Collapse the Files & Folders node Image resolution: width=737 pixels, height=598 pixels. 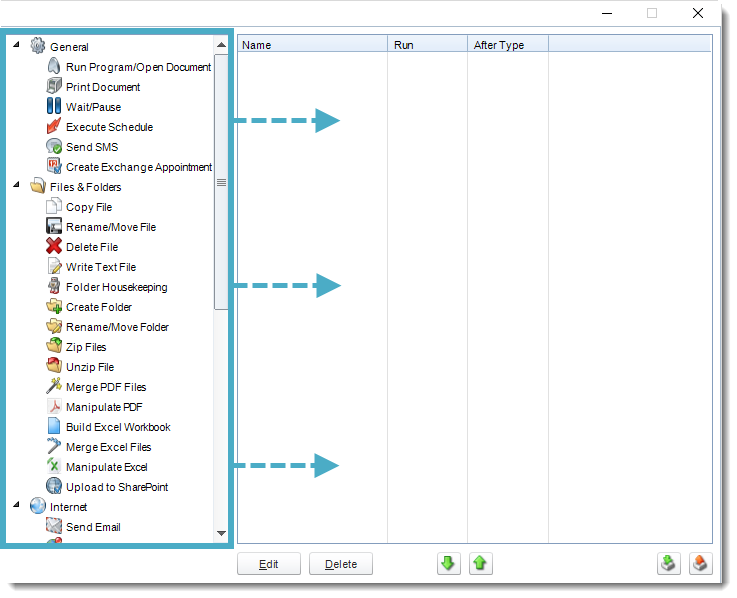[x=16, y=185]
